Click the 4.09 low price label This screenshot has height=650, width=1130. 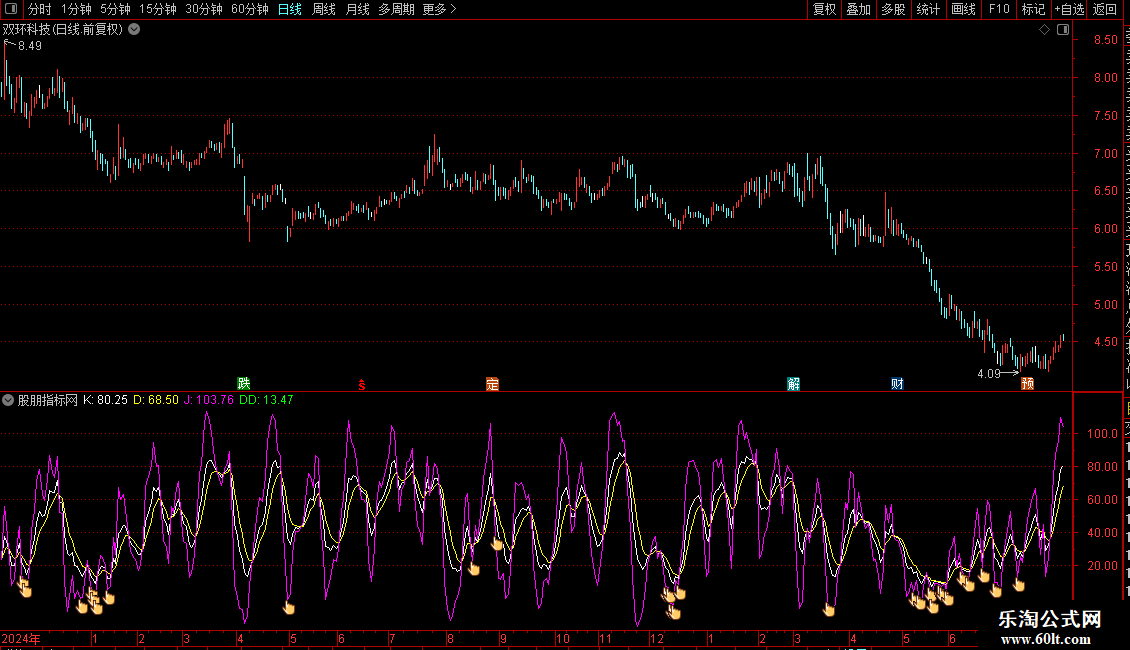click(989, 373)
